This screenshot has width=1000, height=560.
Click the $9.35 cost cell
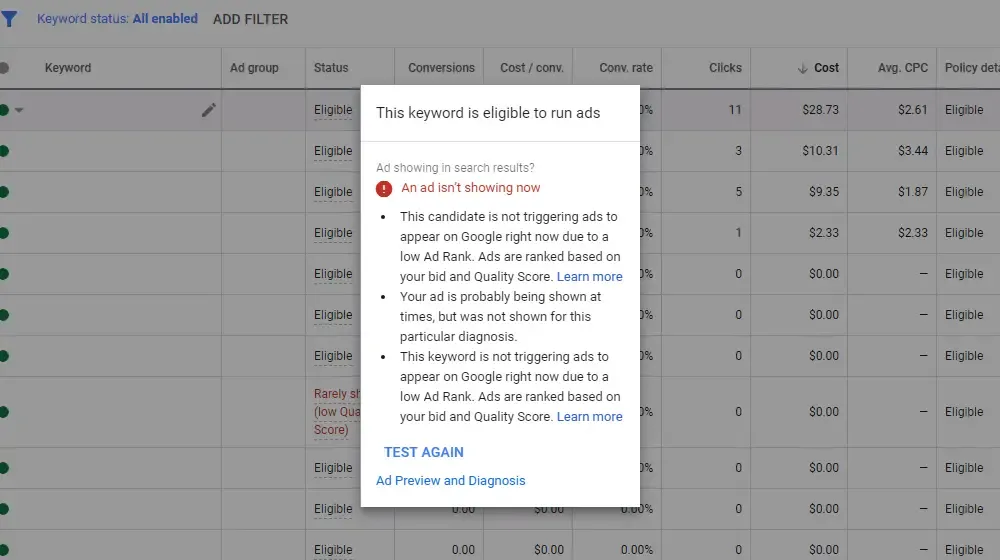824,192
